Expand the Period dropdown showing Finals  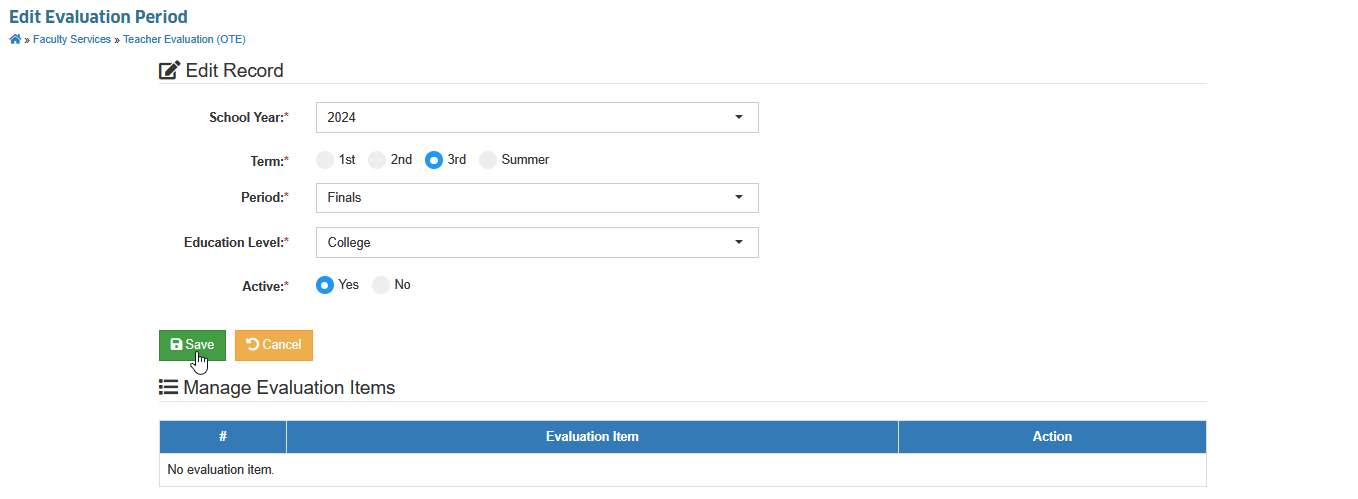coord(537,198)
